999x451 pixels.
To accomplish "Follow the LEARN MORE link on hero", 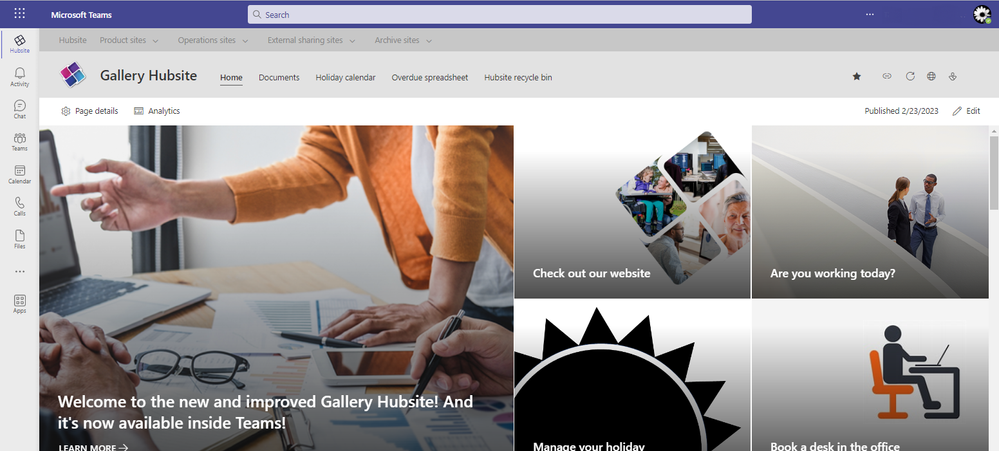I will tap(93, 447).
